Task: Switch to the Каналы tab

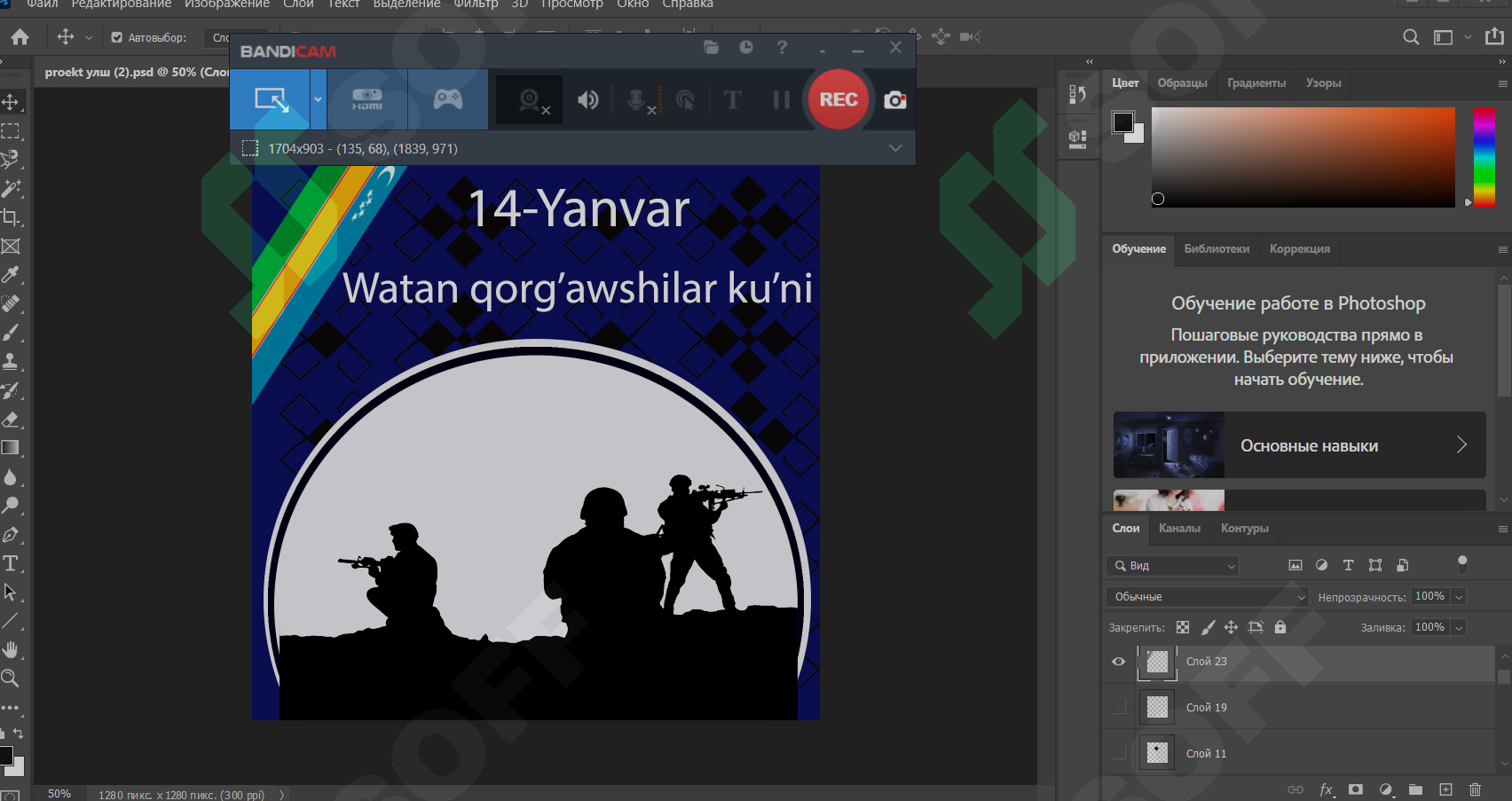Action: tap(1179, 529)
